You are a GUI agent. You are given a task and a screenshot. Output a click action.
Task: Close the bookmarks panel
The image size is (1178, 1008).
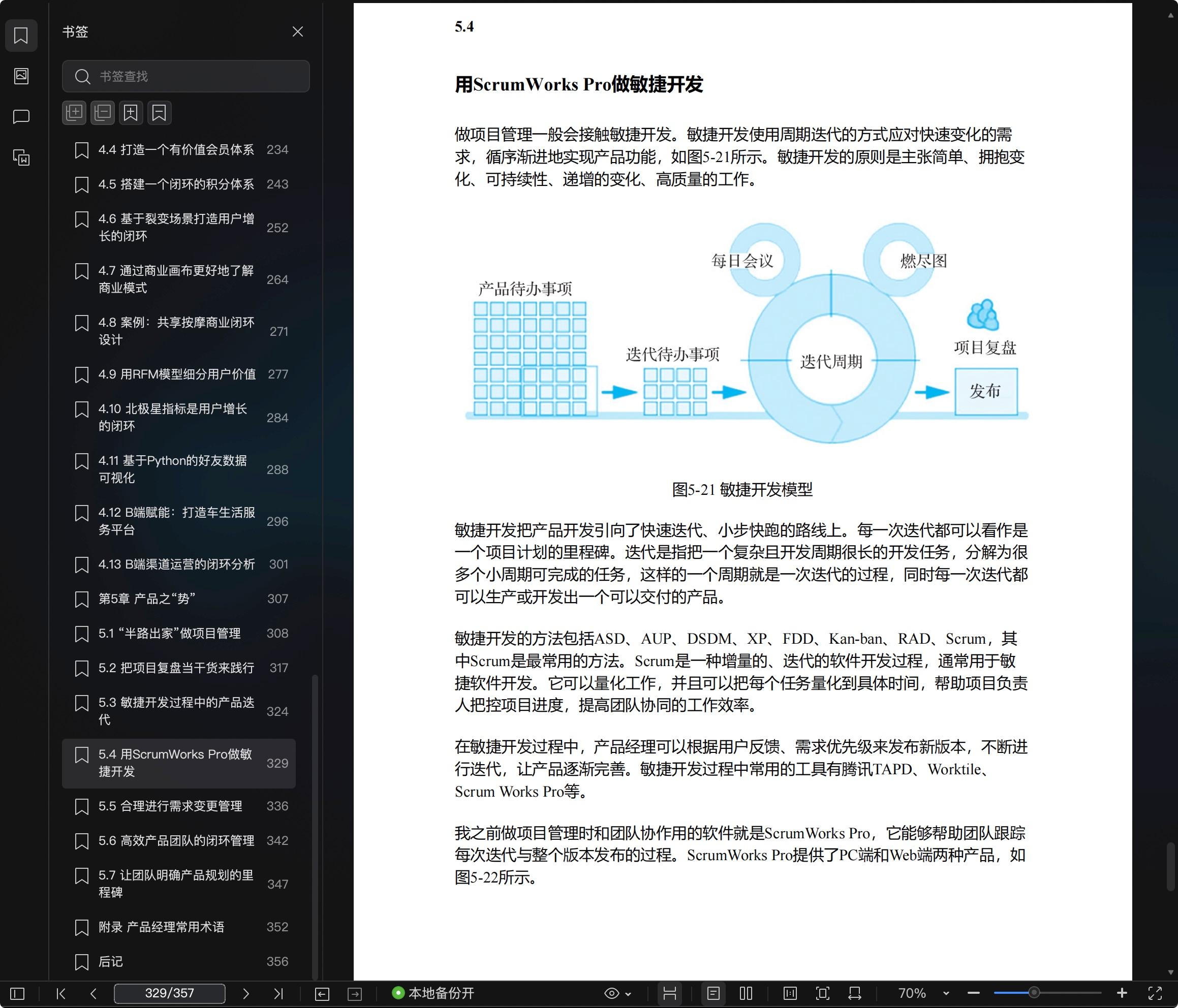coord(297,32)
